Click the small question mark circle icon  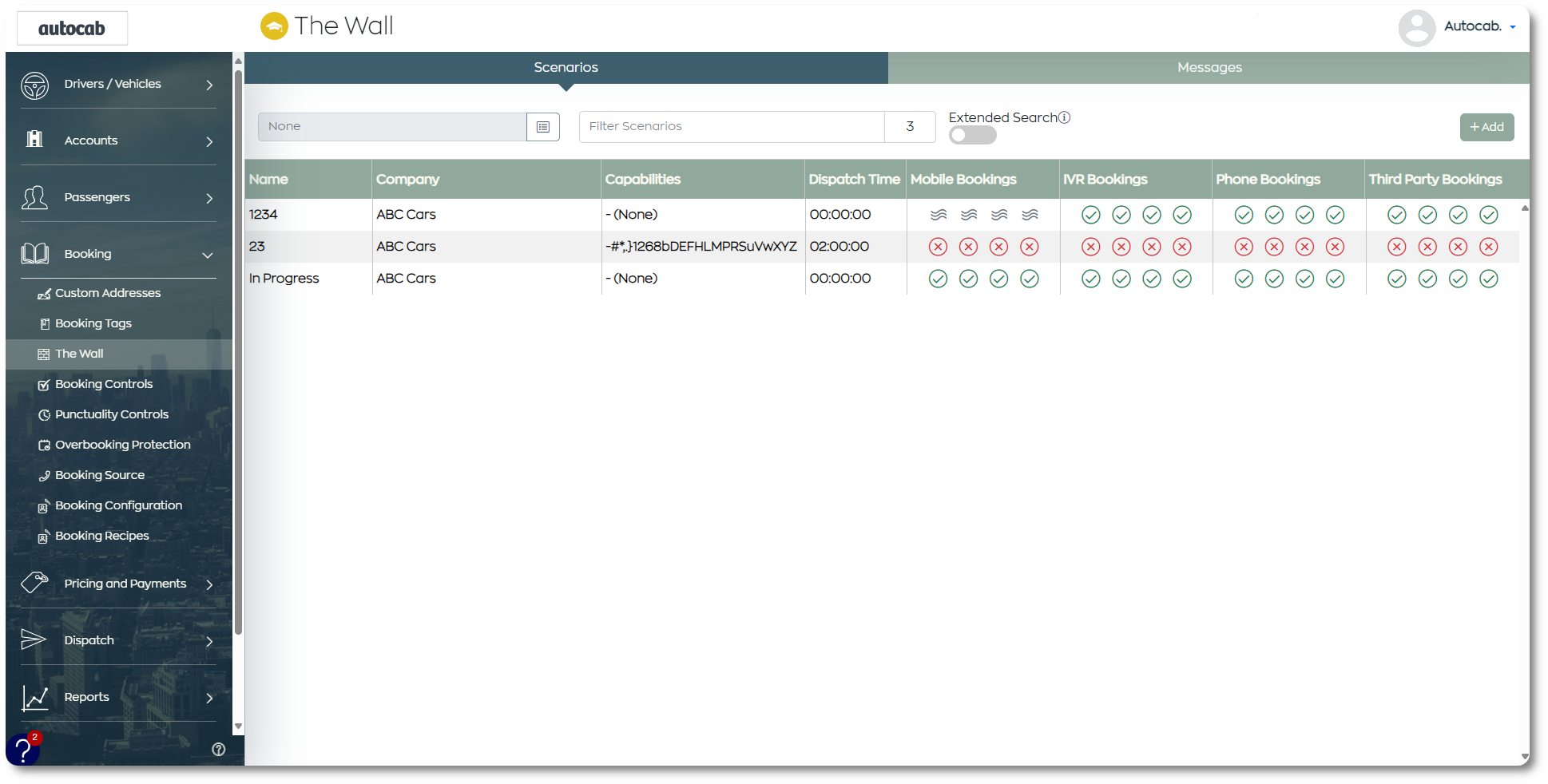218,749
